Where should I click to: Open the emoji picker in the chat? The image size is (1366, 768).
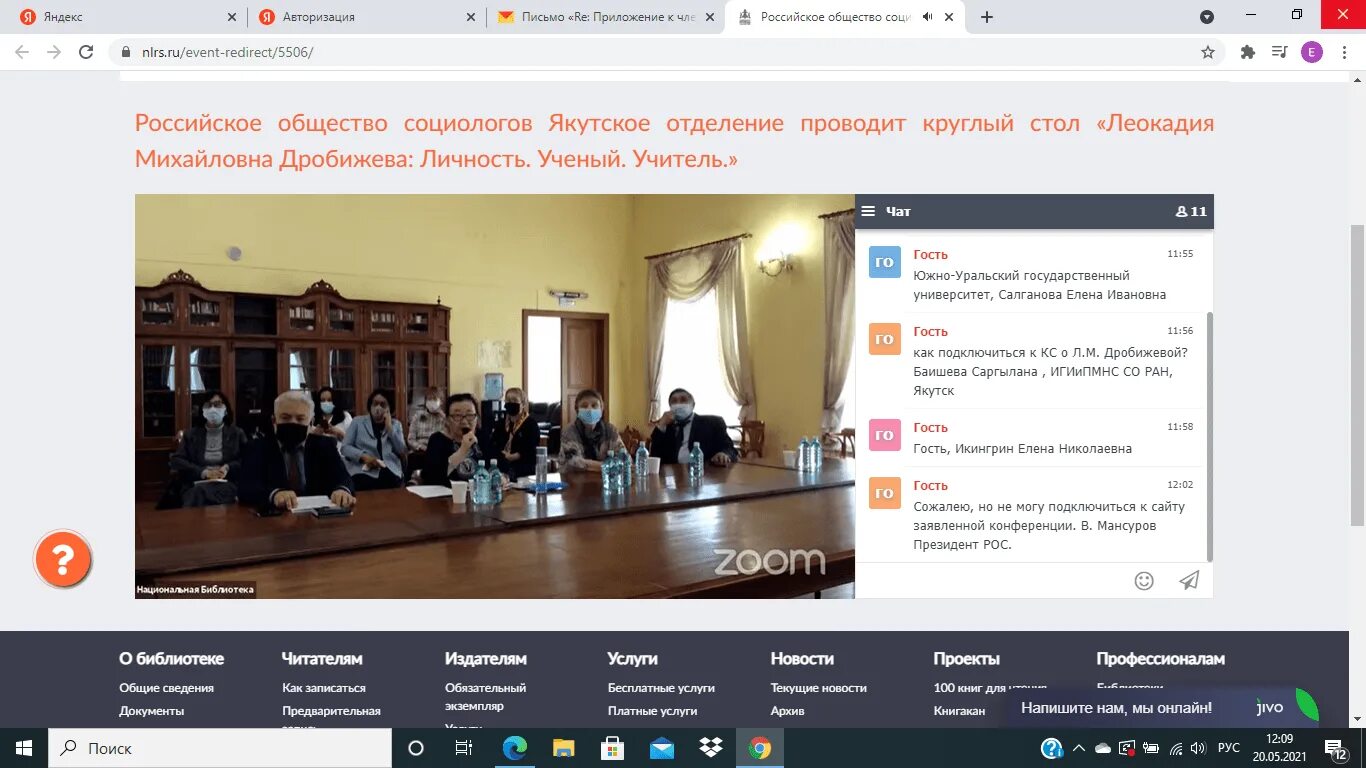click(1144, 580)
